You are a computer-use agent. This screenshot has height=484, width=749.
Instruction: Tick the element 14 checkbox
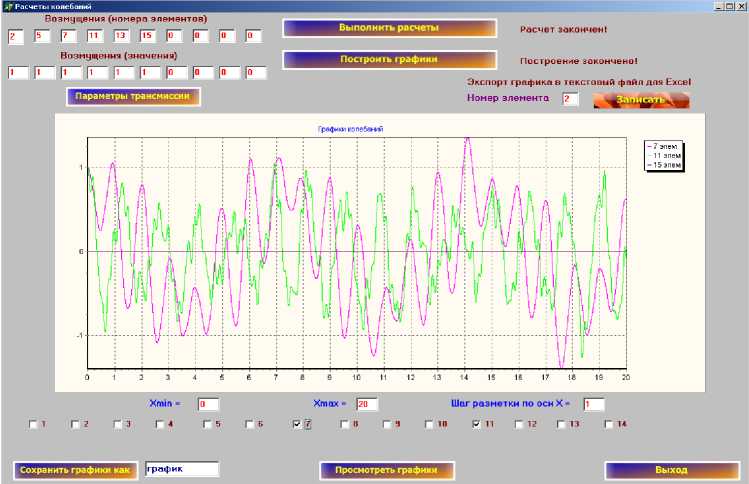[x=609, y=425]
